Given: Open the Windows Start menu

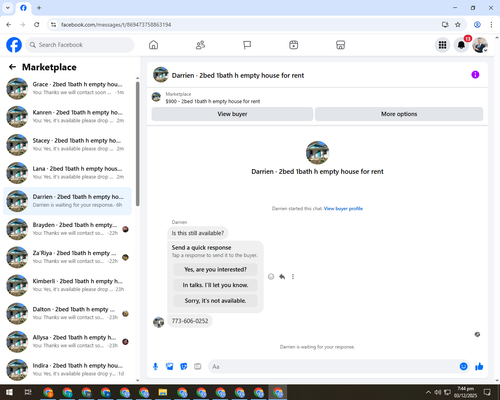Looking at the screenshot, I should pos(9,392).
